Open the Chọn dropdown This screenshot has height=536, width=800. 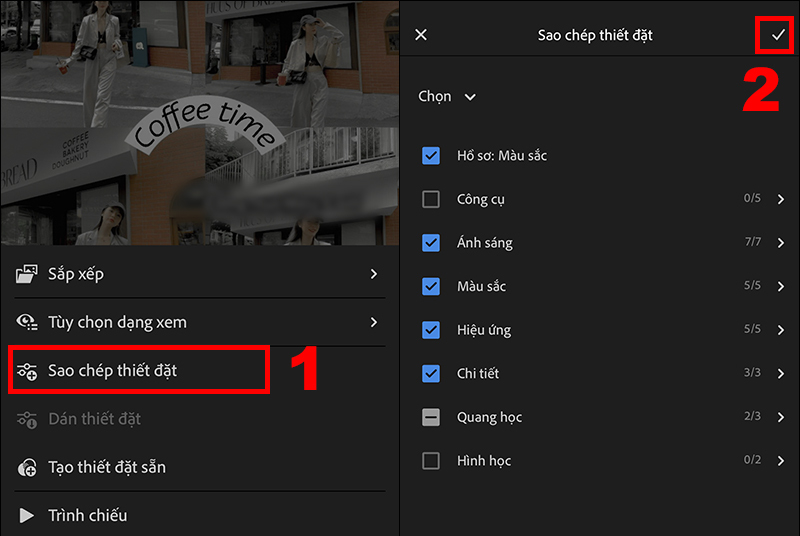point(447,96)
